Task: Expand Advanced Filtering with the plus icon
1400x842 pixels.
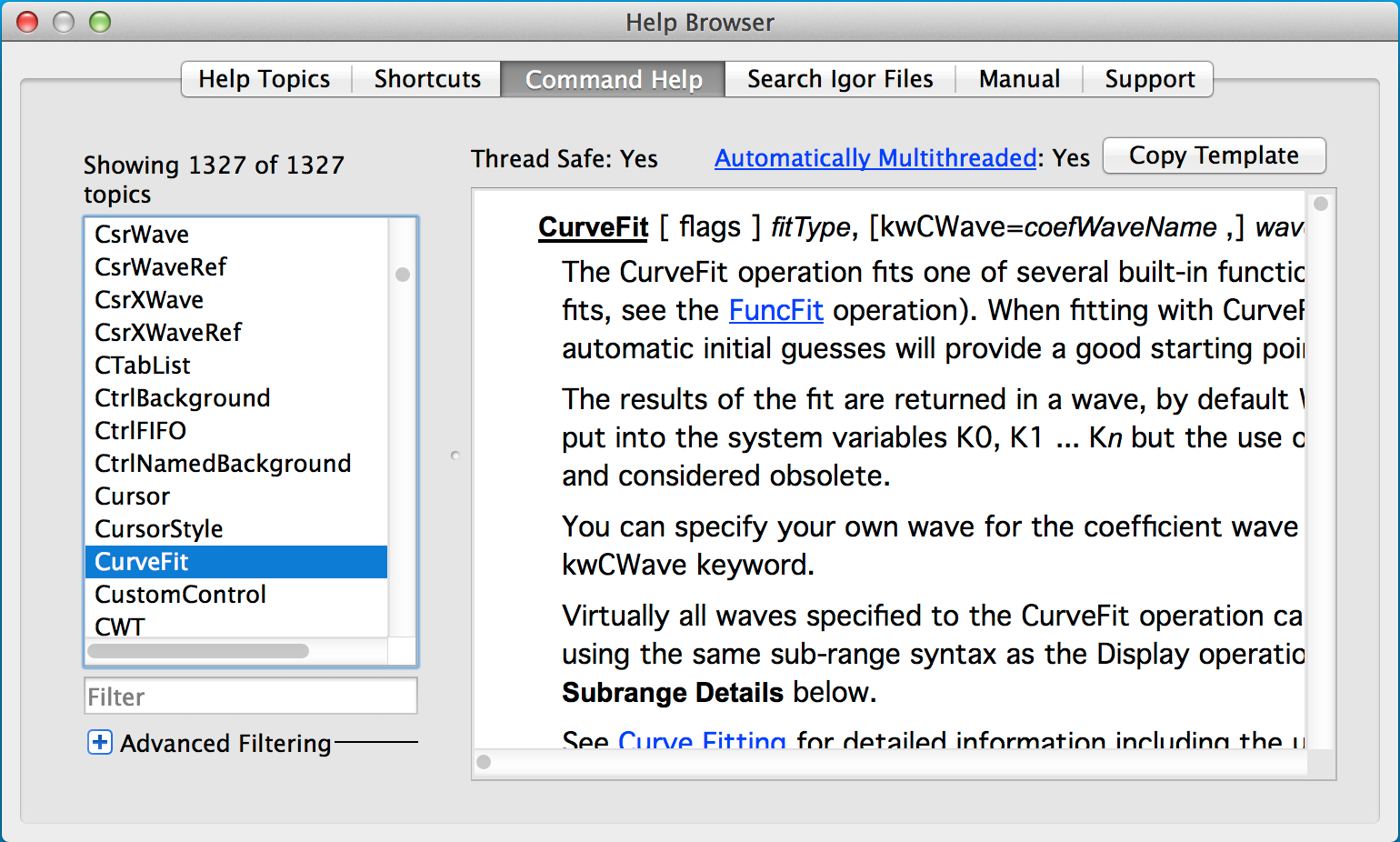Action: coord(100,742)
